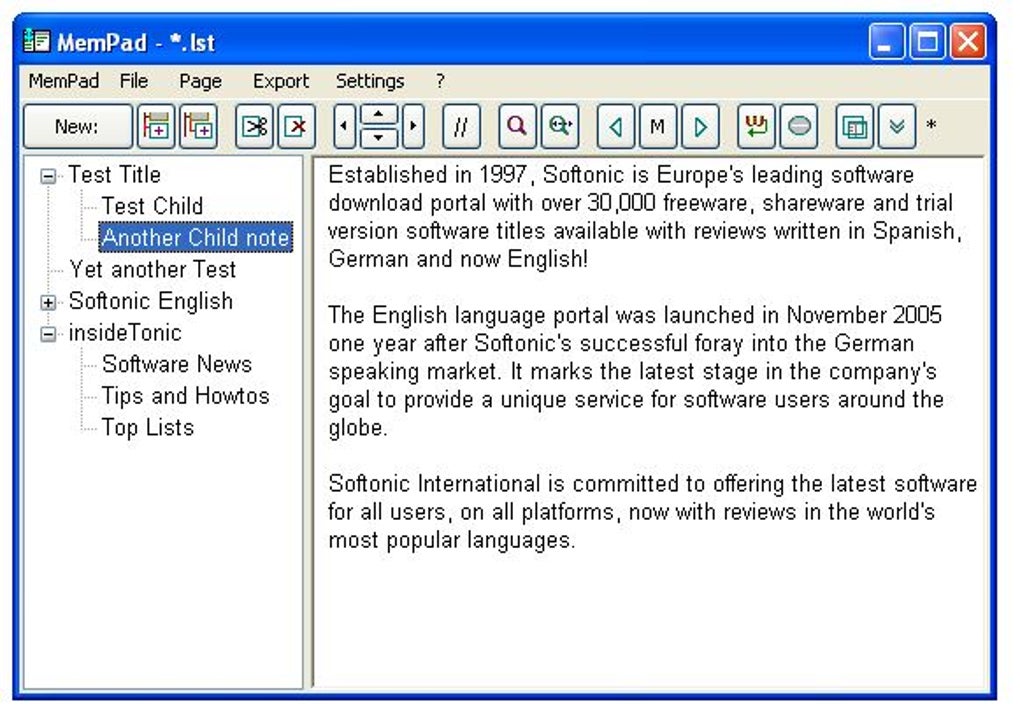The height and width of the screenshot is (725, 1020).
Task: Cut the page with scissors icon
Action: point(254,126)
